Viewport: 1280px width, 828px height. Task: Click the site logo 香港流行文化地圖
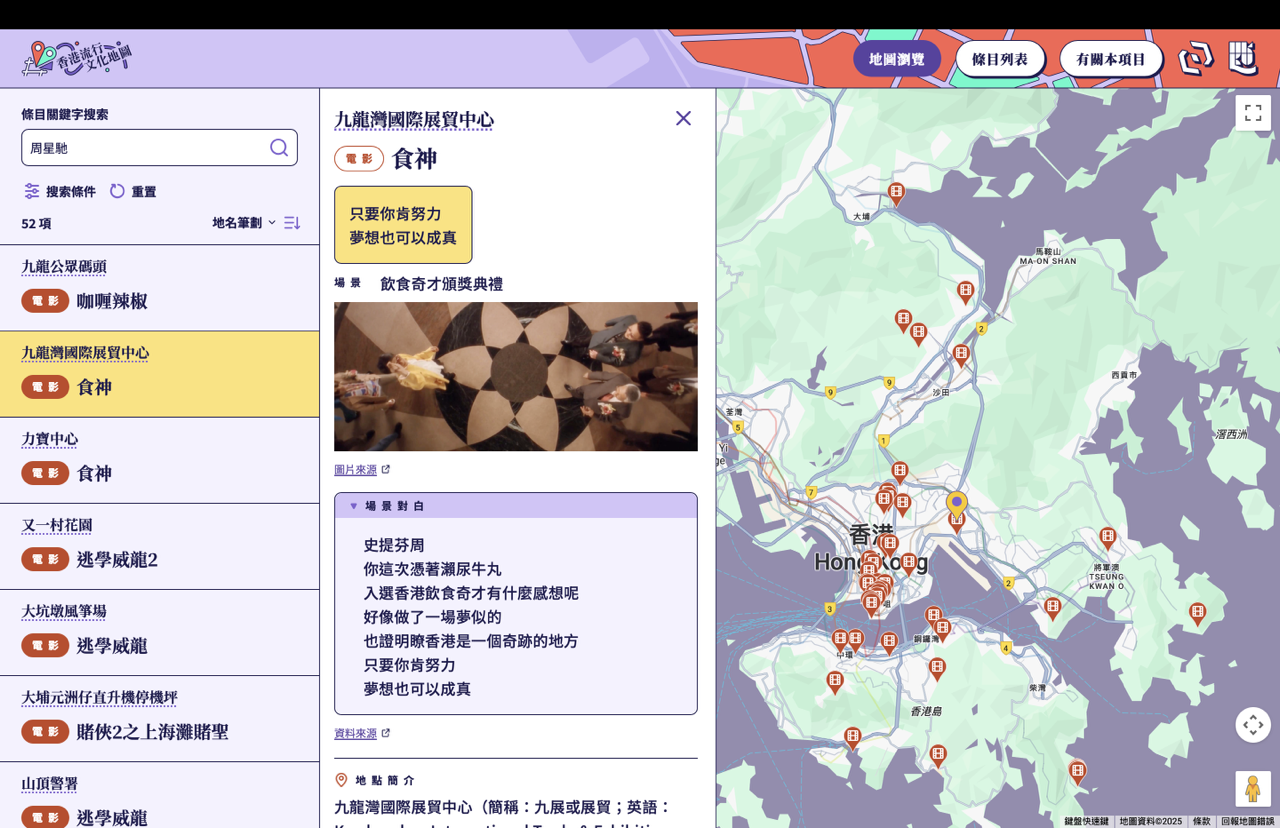tap(77, 58)
